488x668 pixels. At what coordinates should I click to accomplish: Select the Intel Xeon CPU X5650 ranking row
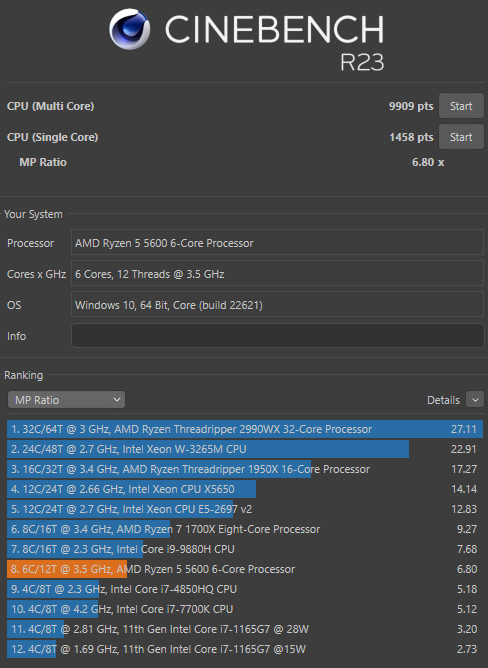click(245, 489)
